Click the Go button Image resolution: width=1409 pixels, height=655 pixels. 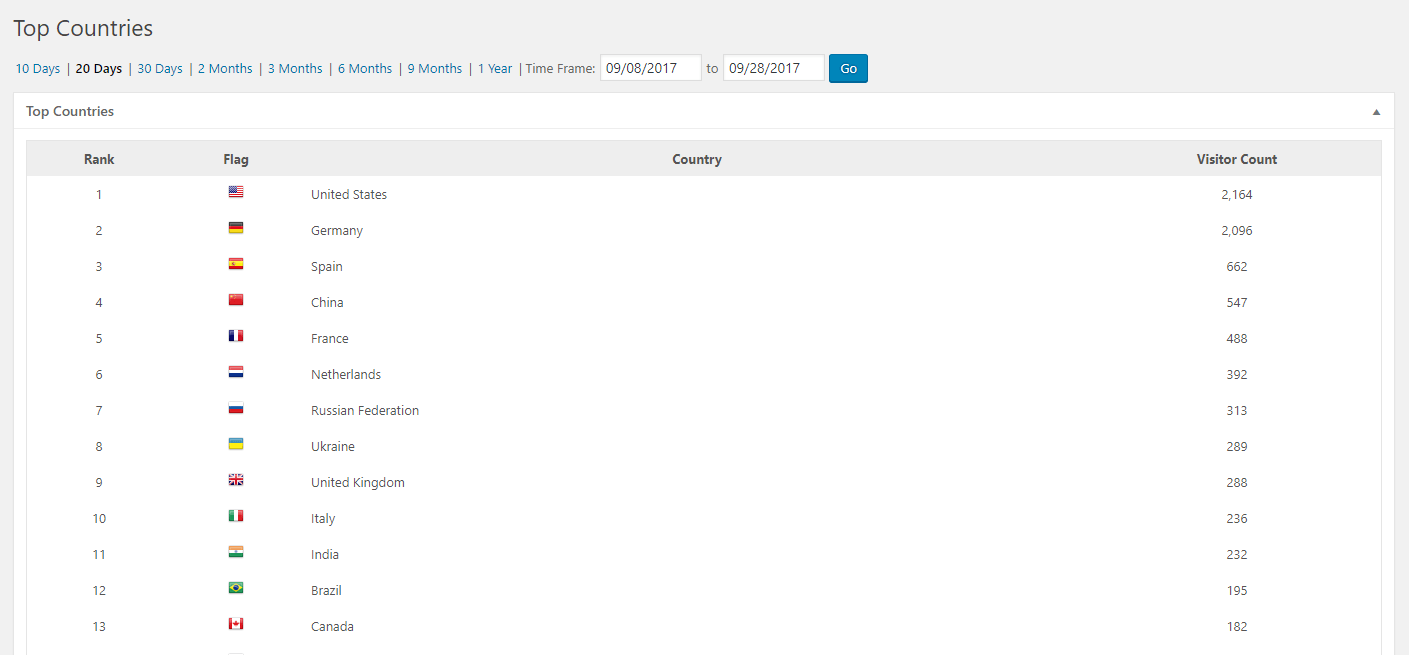click(848, 69)
